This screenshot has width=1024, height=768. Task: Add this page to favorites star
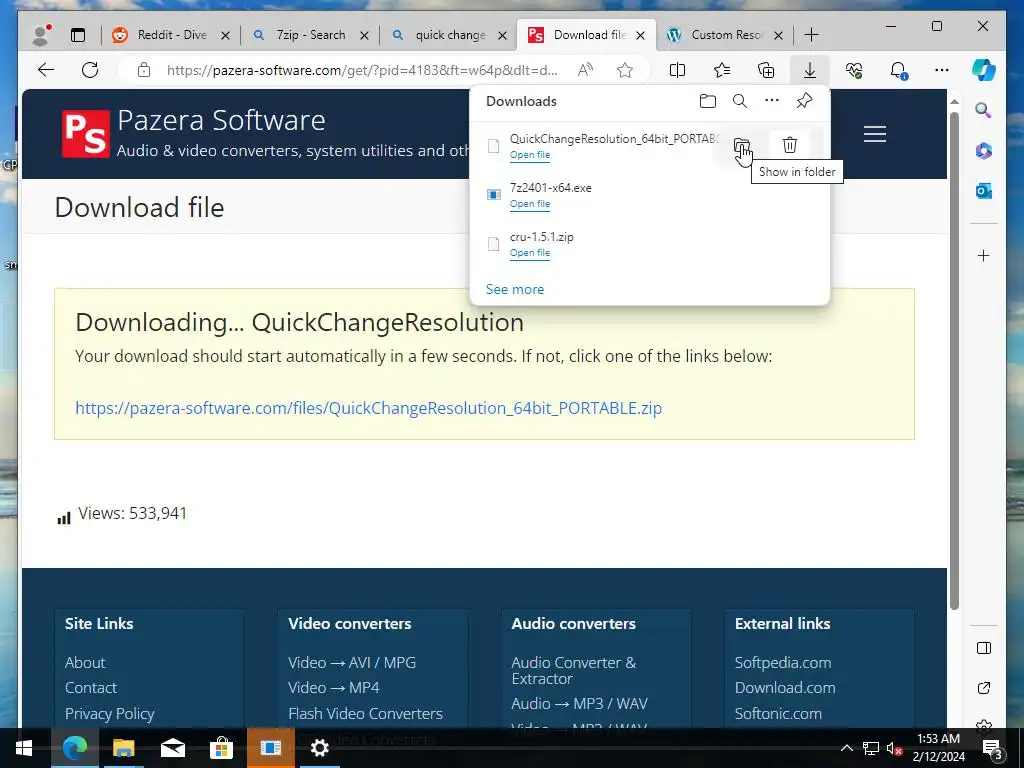tap(625, 70)
